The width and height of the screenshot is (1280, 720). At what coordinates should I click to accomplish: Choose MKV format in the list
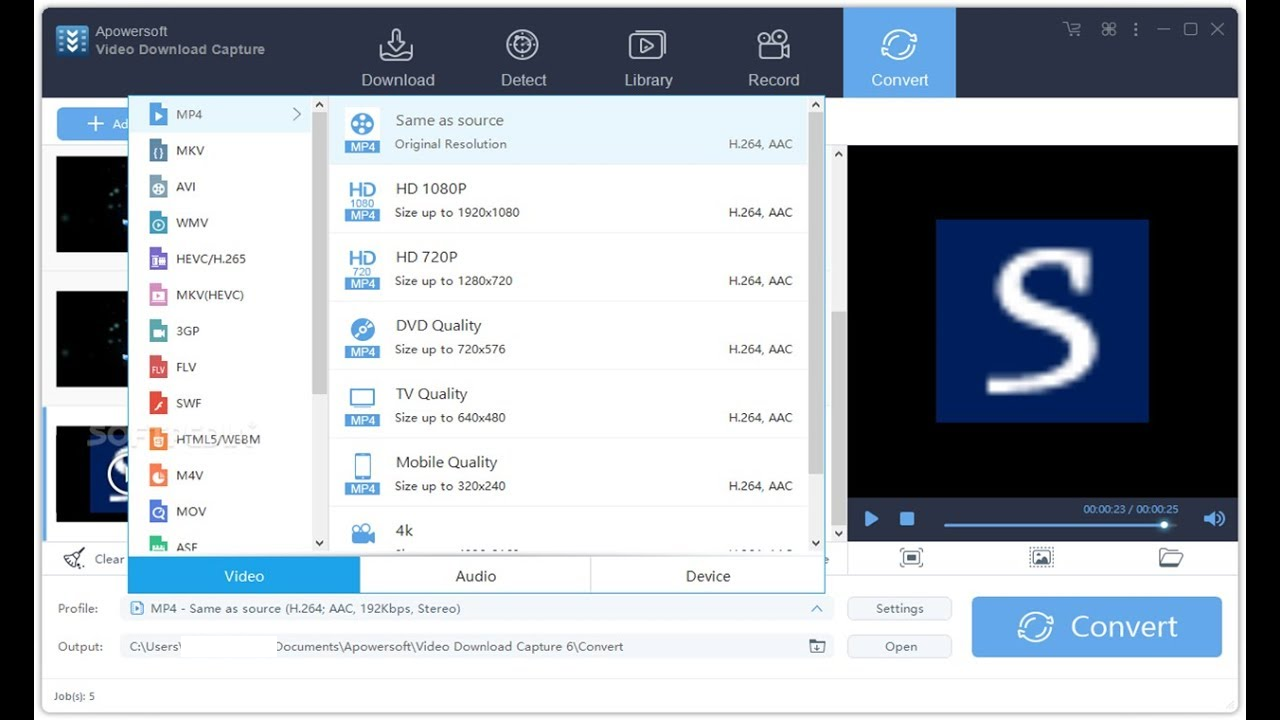(221, 150)
